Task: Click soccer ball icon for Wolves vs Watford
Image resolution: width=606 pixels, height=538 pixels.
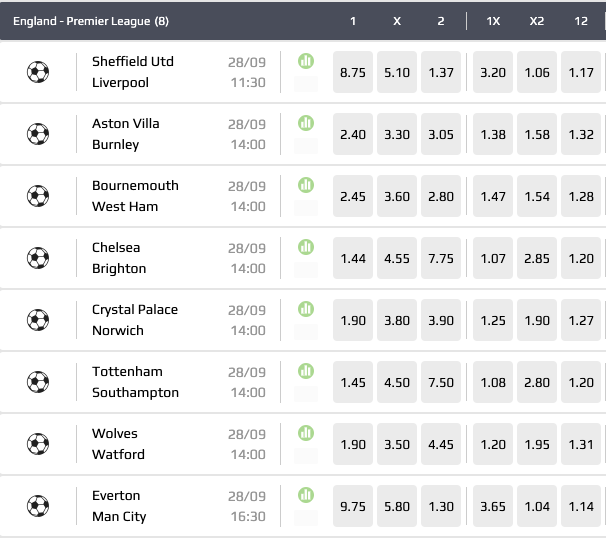Action: [x=38, y=444]
